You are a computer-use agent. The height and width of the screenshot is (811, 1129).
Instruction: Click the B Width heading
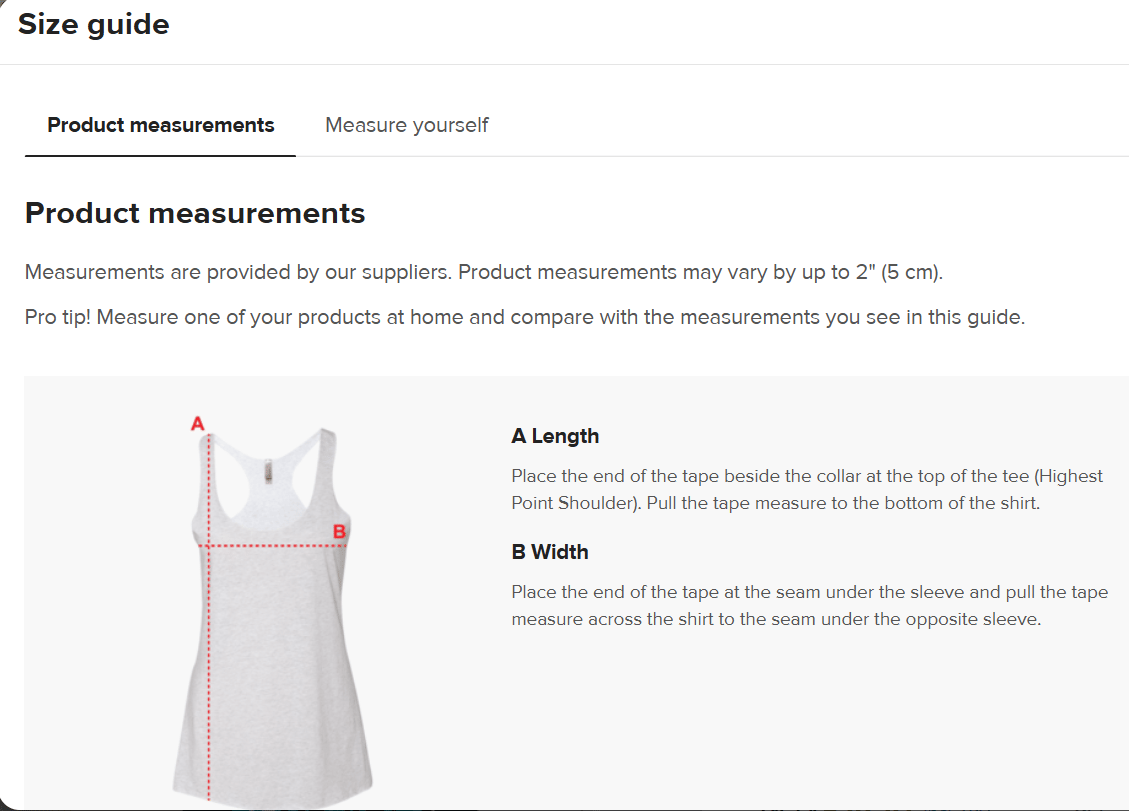point(549,551)
